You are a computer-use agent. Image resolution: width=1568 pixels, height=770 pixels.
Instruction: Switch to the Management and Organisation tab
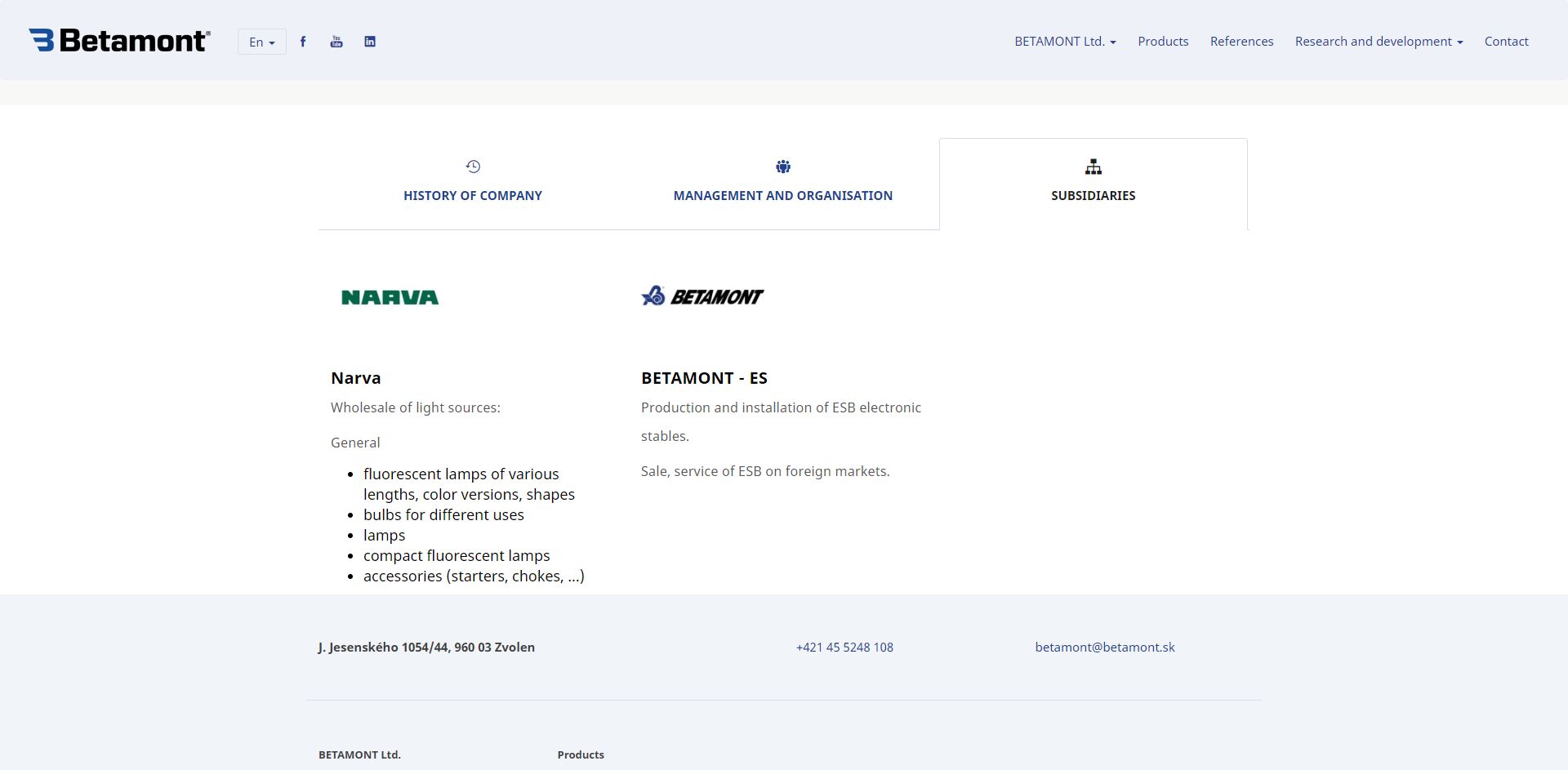coord(783,184)
